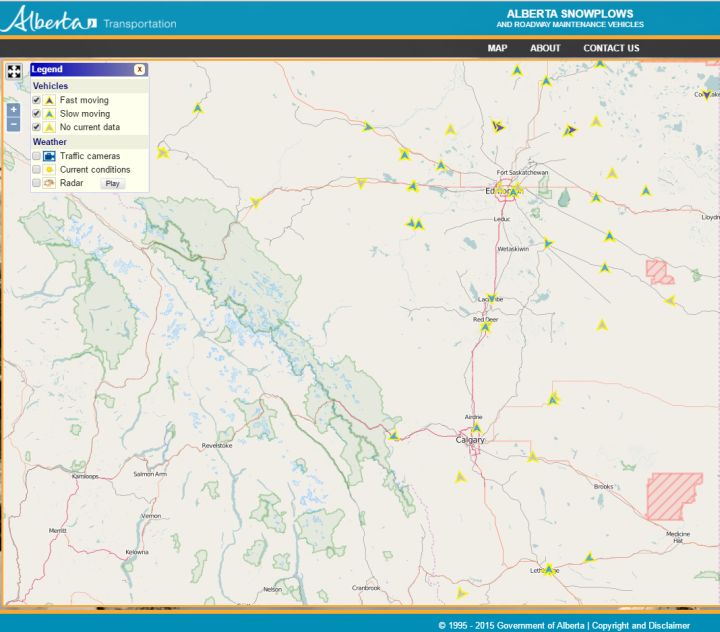Select snowplow marker at Lethbridge
This screenshot has width=720, height=632.
[x=549, y=570]
